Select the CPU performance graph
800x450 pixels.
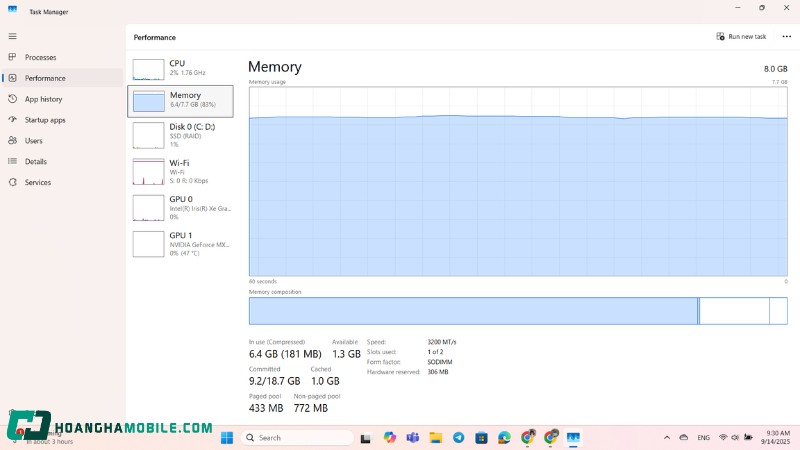click(180, 68)
